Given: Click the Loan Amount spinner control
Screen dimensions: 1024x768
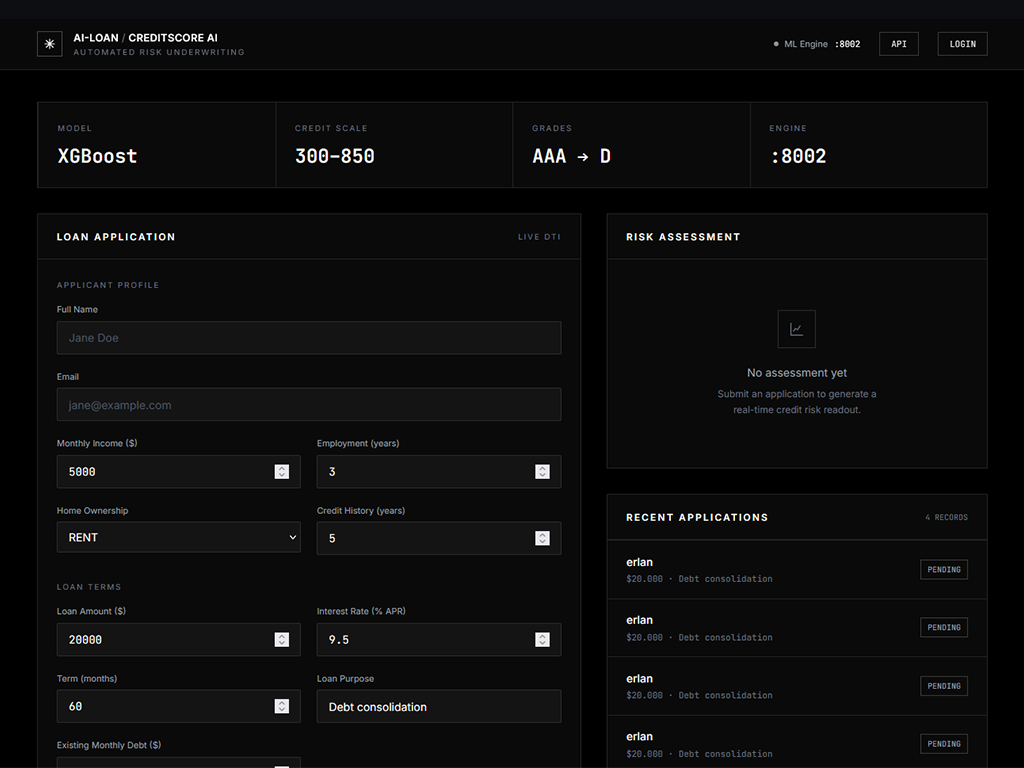Looking at the screenshot, I should 281,639.
